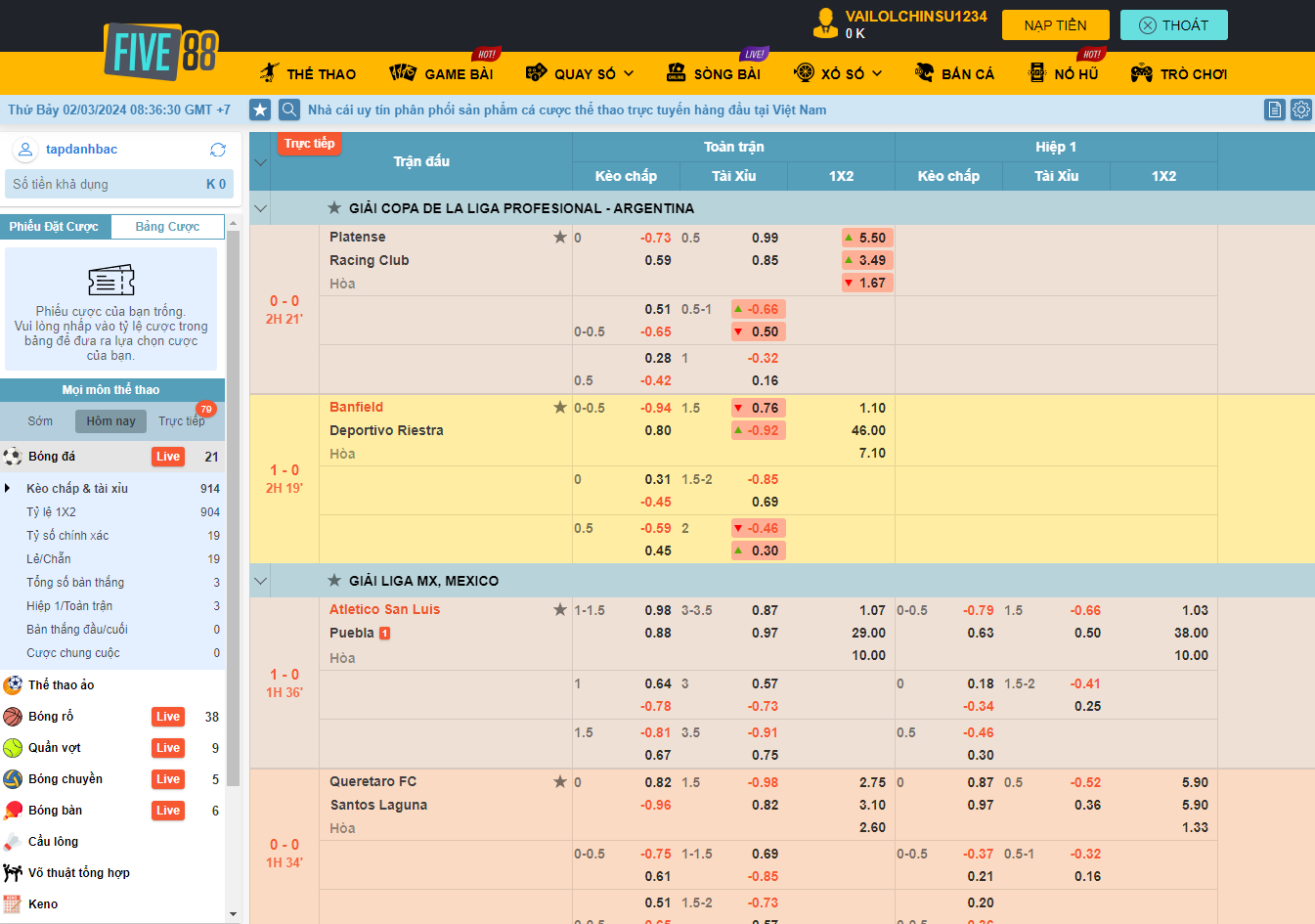Open the NỔ HŨ menu
This screenshot has width=1315, height=924.
tap(1064, 73)
